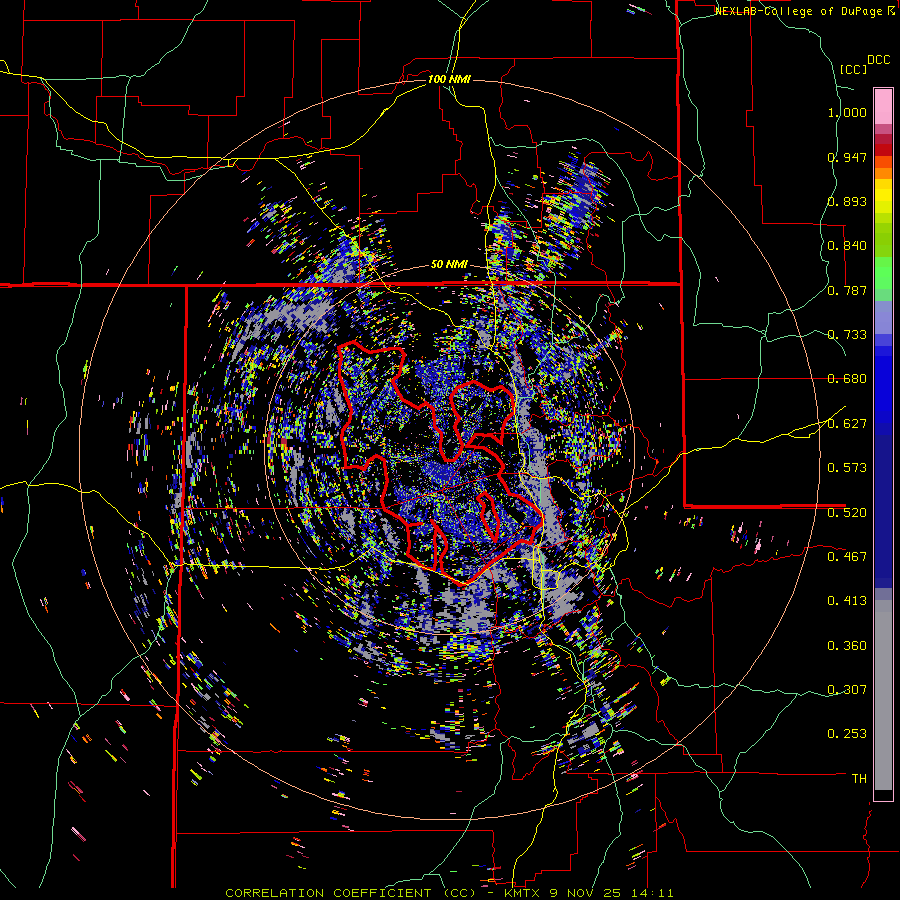
Task: Click the 100 NMI range ring label
Action: tap(449, 79)
